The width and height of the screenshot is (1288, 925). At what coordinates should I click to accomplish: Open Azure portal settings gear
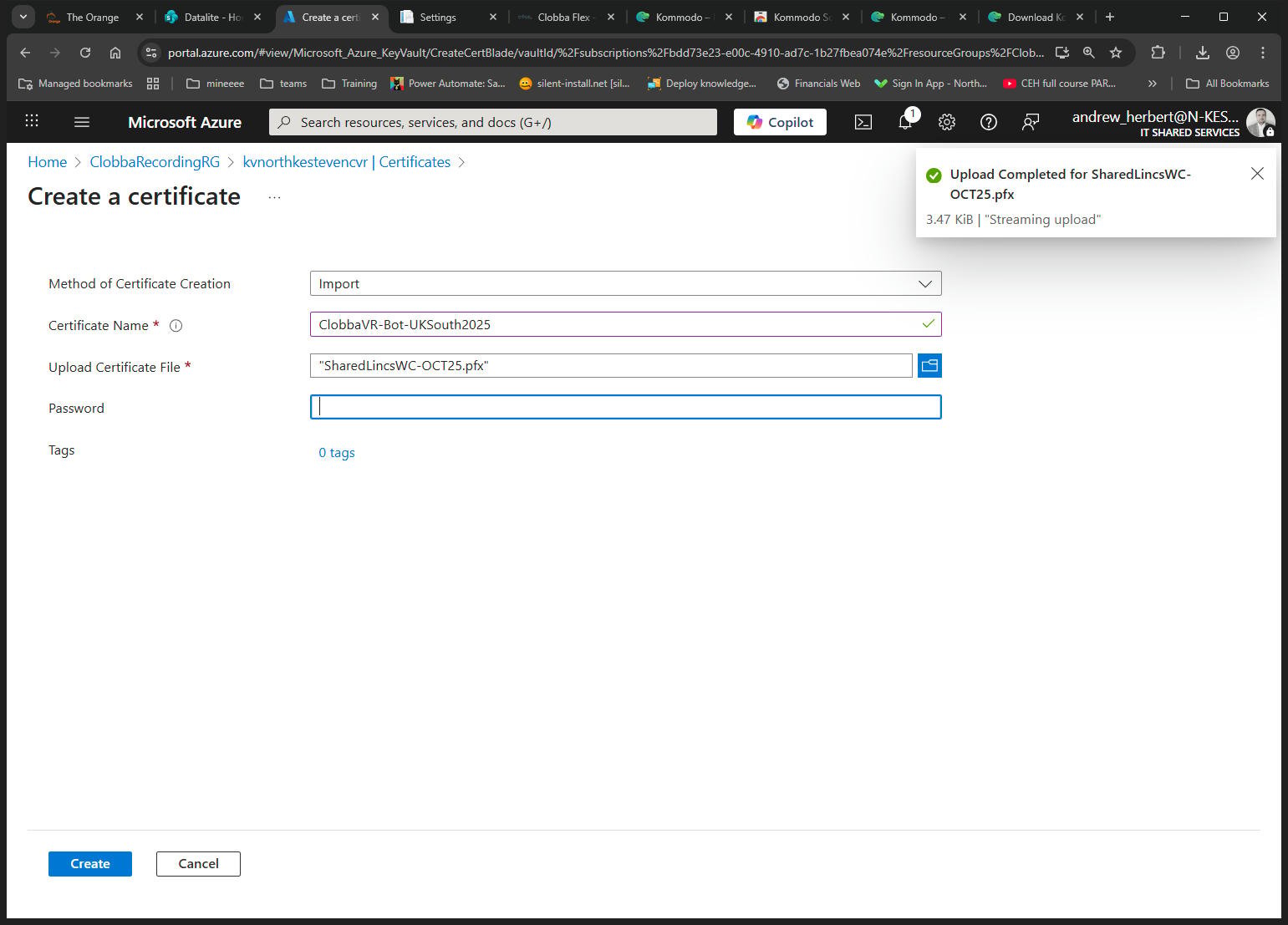click(947, 122)
